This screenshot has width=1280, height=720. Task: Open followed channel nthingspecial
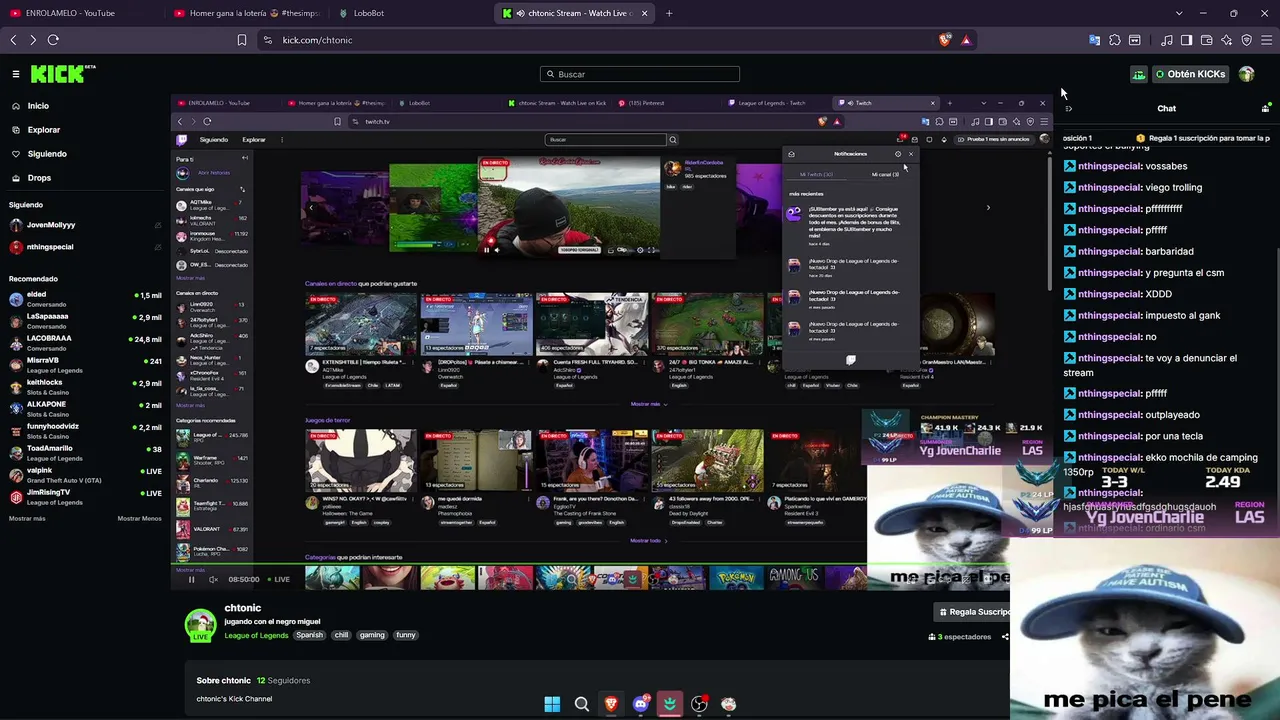click(x=85, y=247)
